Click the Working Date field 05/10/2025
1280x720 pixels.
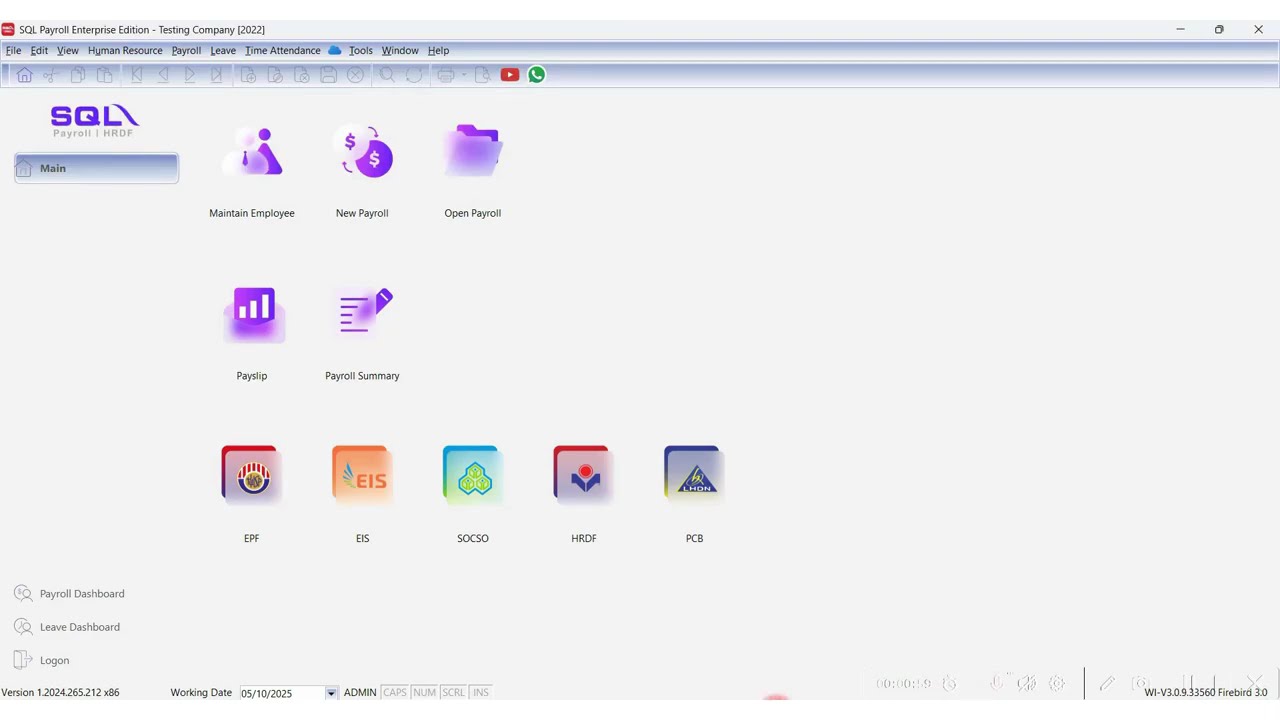(281, 693)
